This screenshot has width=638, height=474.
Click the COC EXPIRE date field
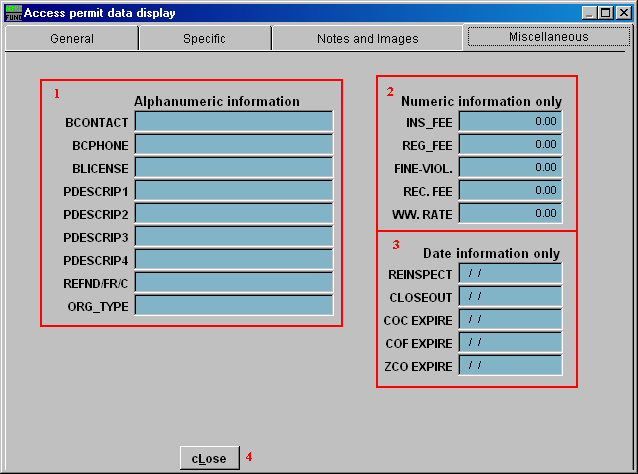tap(510, 319)
